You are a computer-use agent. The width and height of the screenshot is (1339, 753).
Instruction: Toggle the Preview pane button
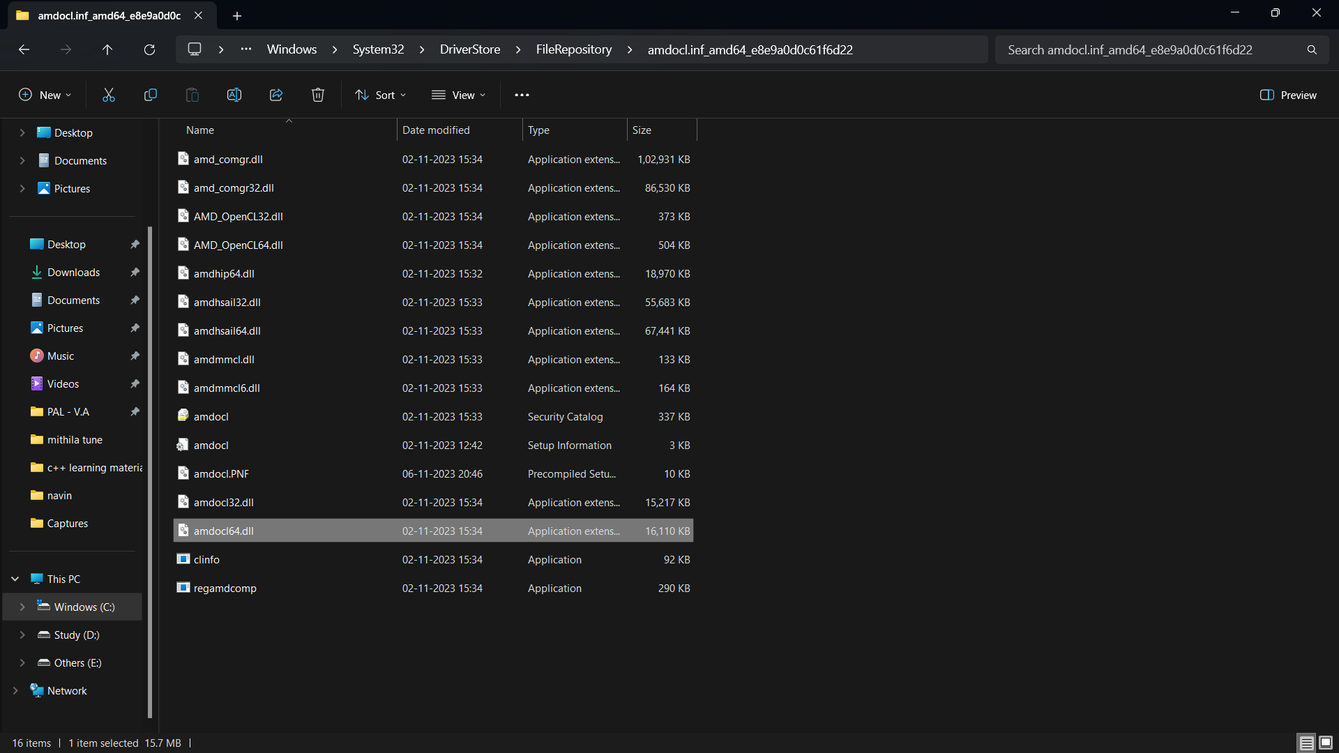(1288, 95)
